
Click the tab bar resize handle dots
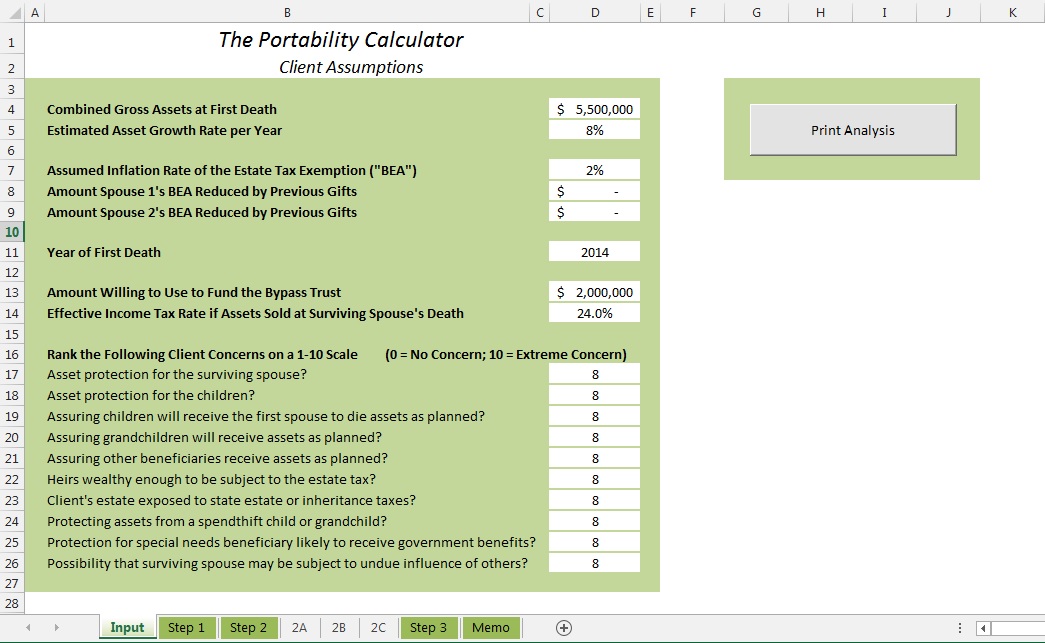961,628
